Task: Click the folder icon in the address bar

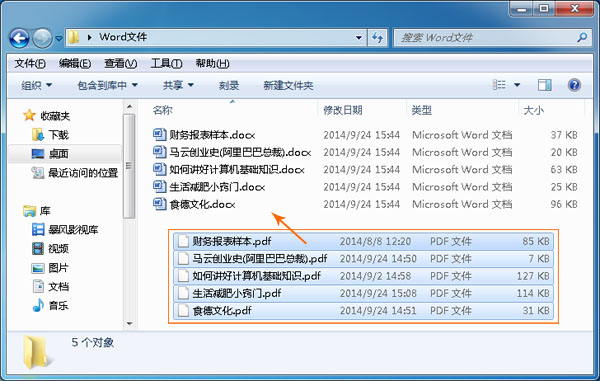Action: (74, 37)
